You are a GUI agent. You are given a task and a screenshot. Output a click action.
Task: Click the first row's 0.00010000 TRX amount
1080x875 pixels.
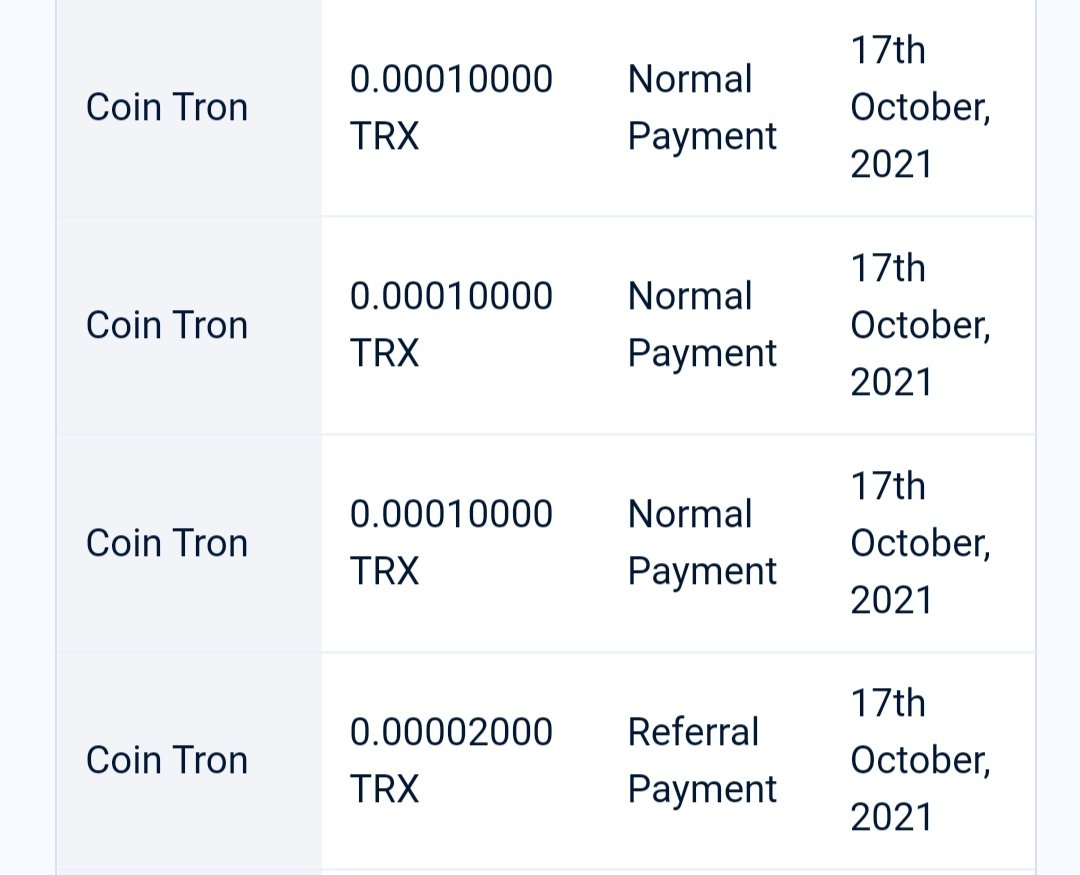451,107
